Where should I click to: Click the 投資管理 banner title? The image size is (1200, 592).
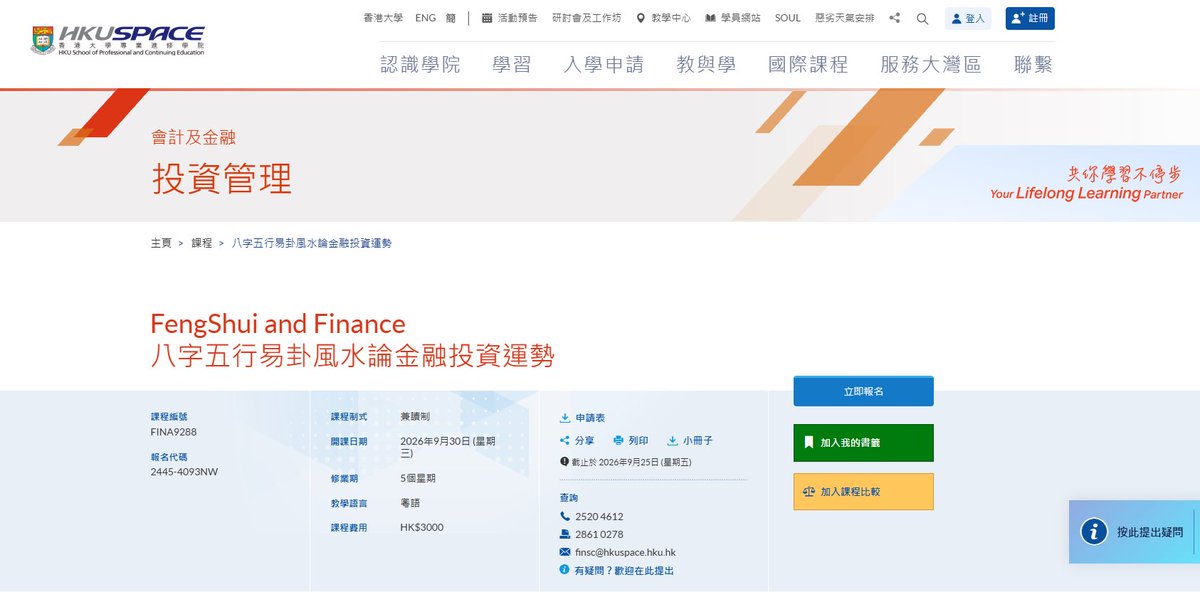click(x=222, y=178)
